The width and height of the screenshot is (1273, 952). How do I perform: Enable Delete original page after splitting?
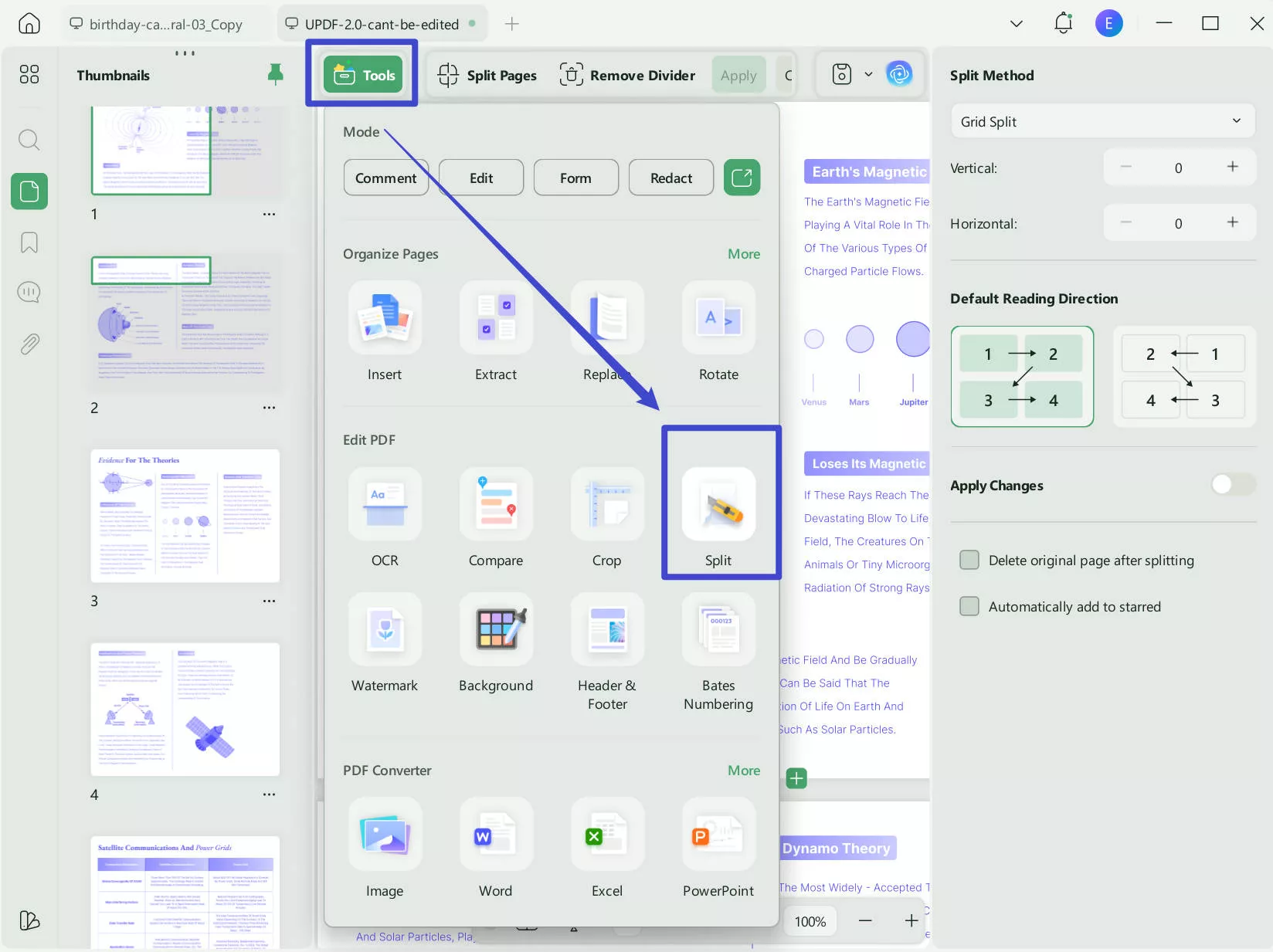[x=969, y=560]
